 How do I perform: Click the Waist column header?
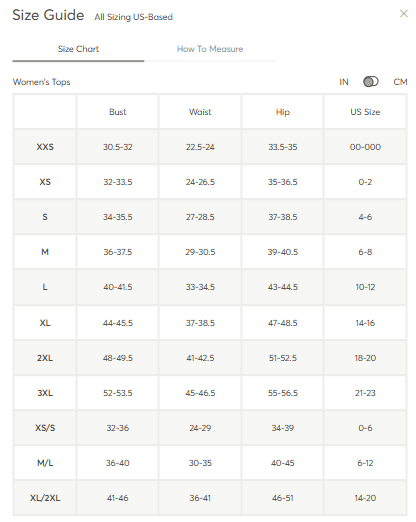(200, 112)
